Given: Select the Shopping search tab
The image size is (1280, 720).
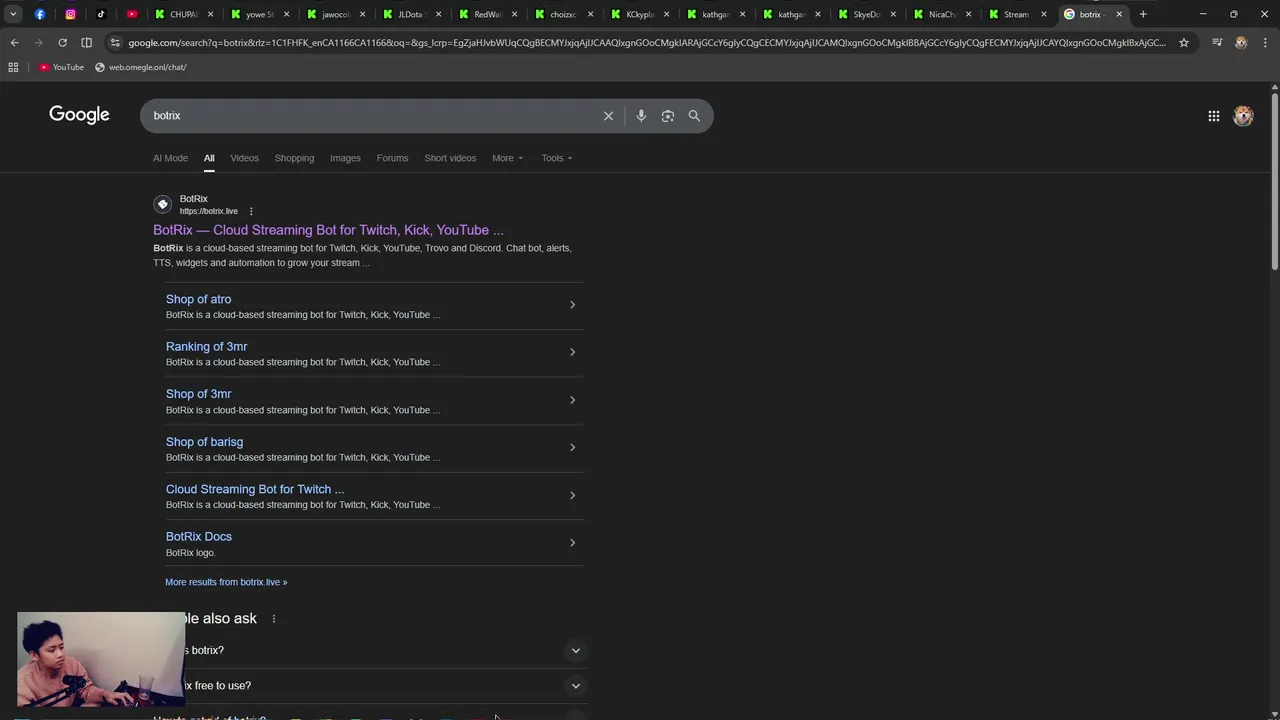Looking at the screenshot, I should (294, 158).
